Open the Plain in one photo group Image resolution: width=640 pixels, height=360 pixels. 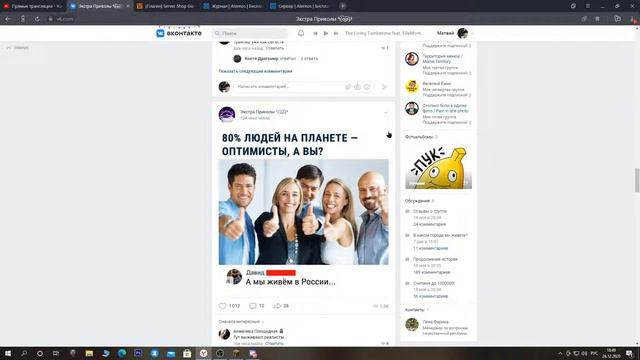point(445,108)
